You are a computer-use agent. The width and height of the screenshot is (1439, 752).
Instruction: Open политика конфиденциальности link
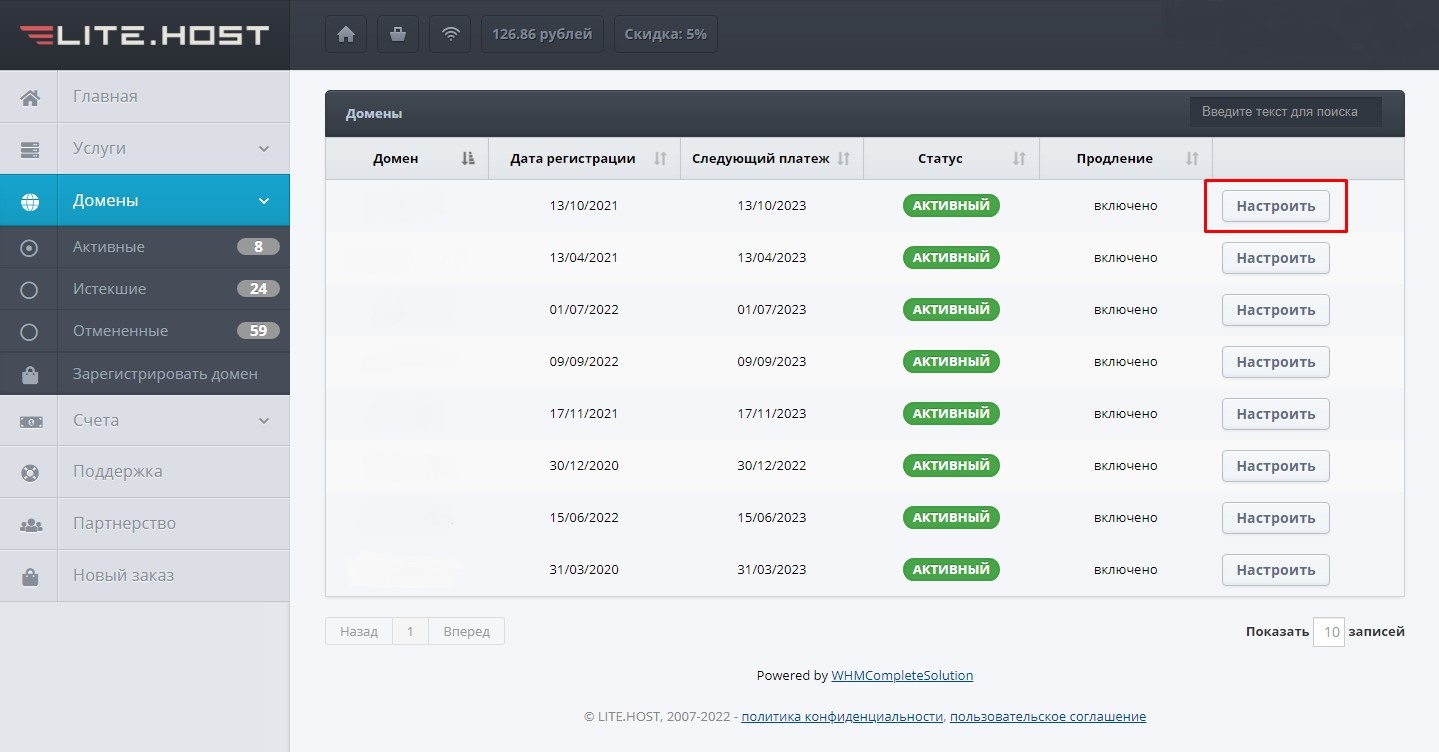coord(842,717)
